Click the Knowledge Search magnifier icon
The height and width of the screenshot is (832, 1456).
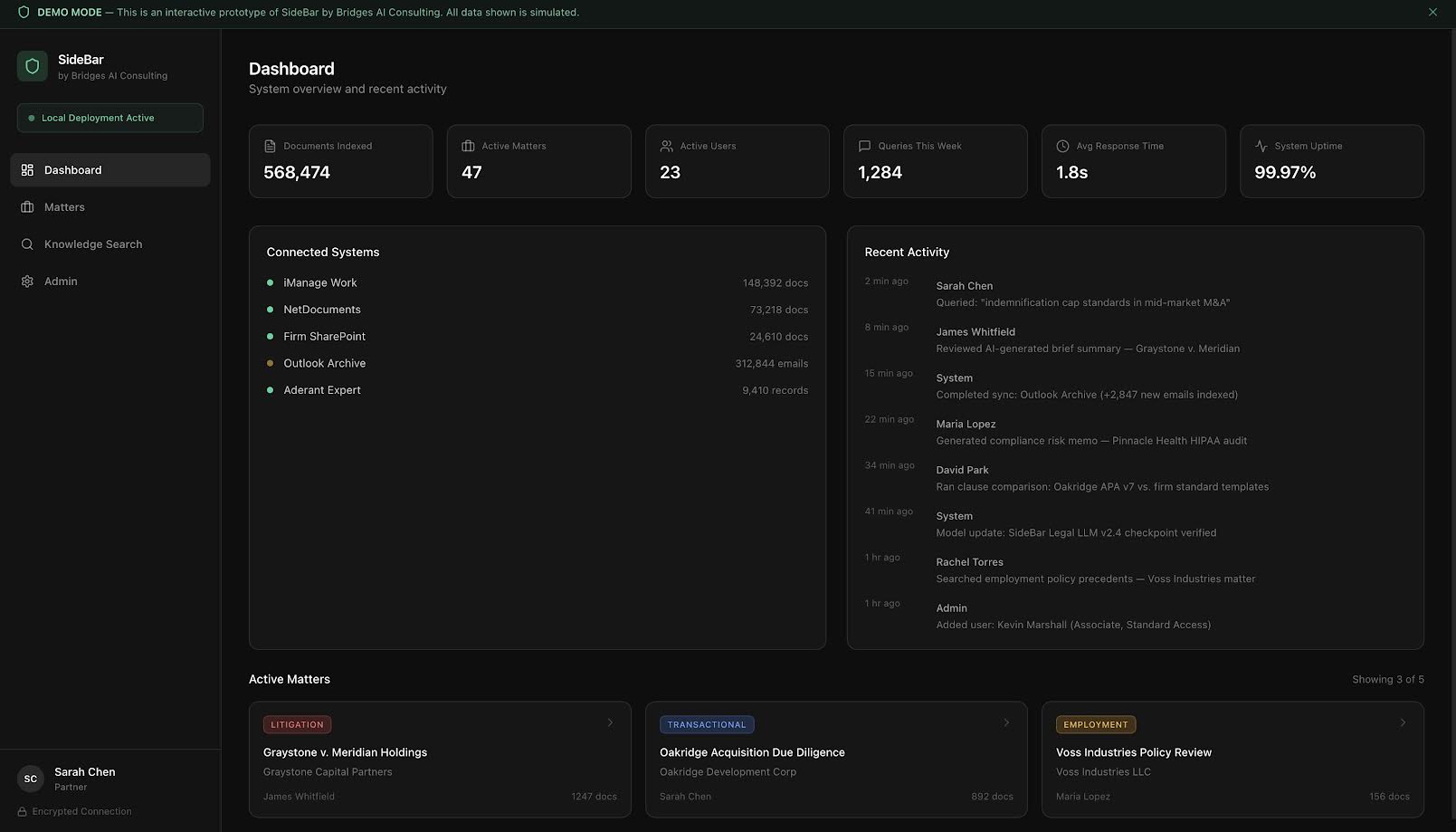point(27,244)
